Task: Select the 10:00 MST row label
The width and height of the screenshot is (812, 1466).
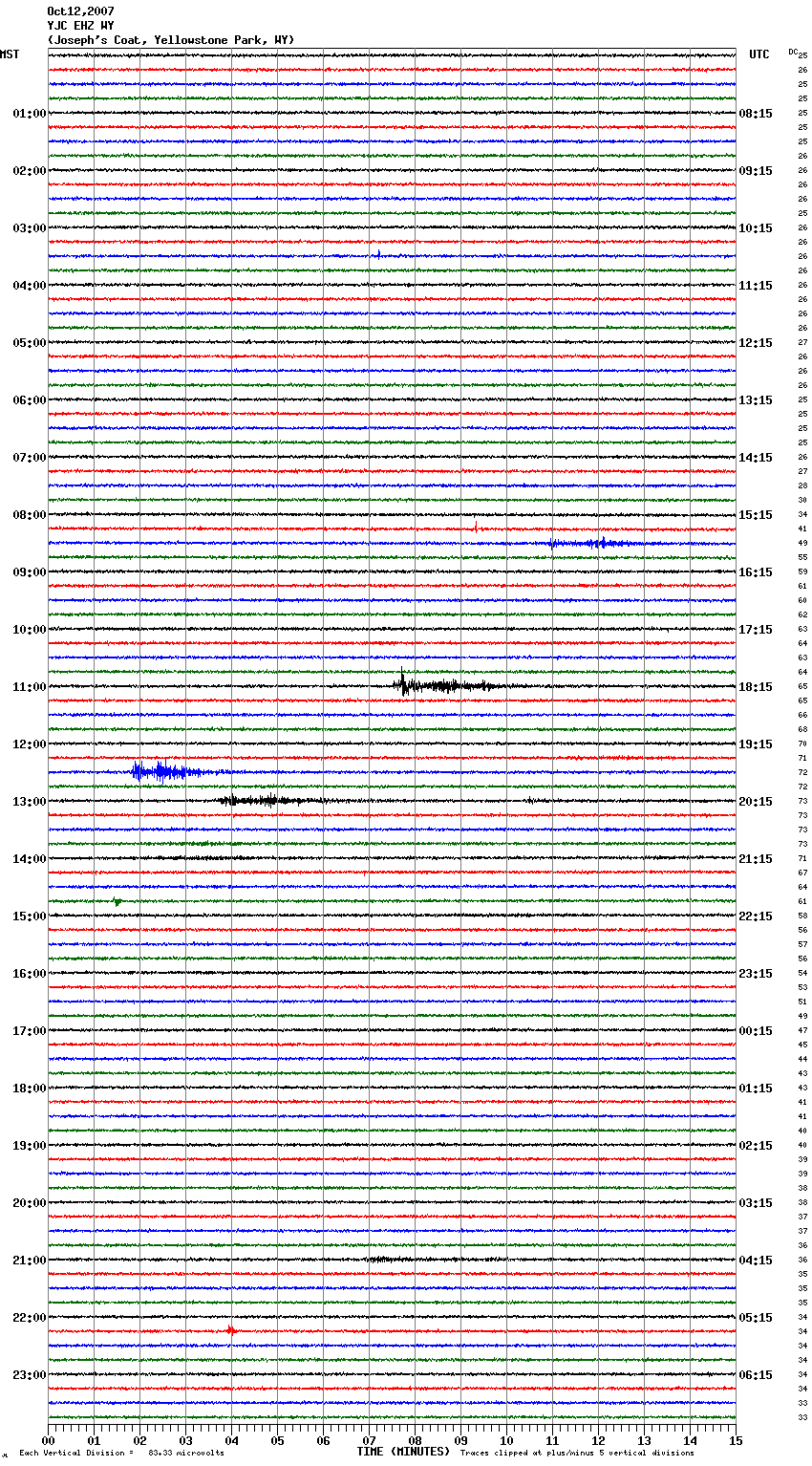Action: [x=30, y=630]
